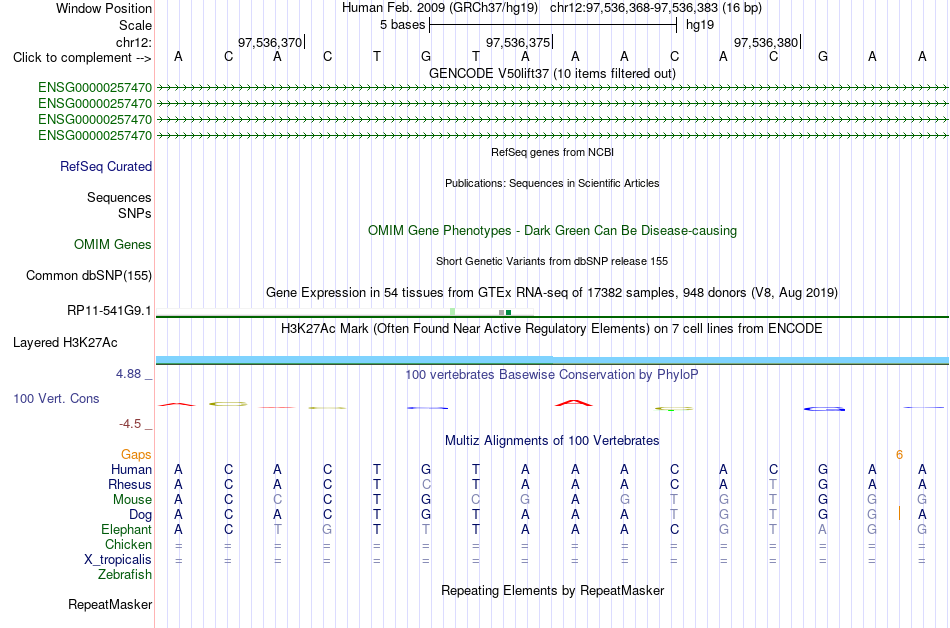Click the Dog alignment row label

coord(141,515)
